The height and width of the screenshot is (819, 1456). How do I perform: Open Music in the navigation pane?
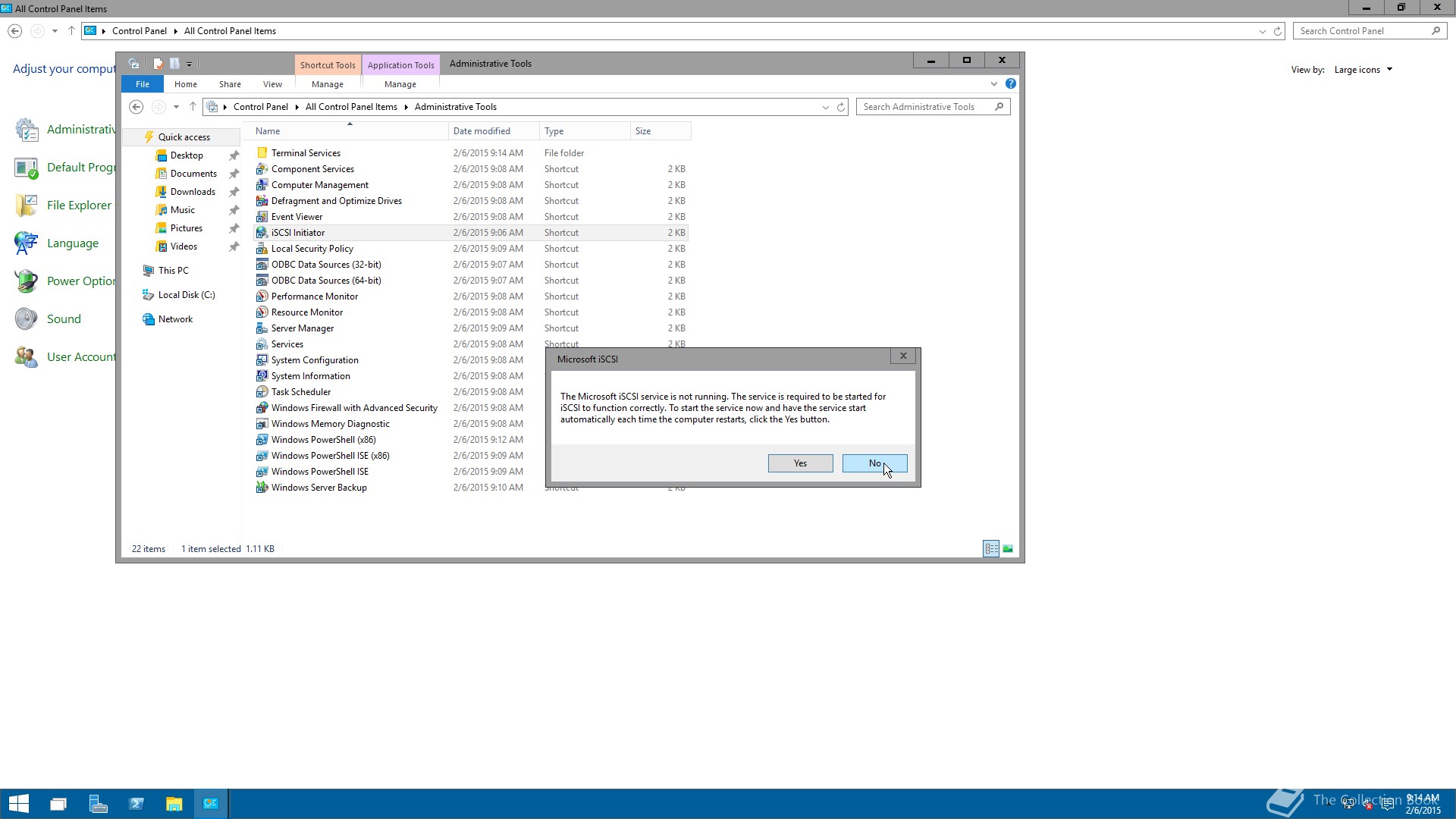(x=182, y=210)
